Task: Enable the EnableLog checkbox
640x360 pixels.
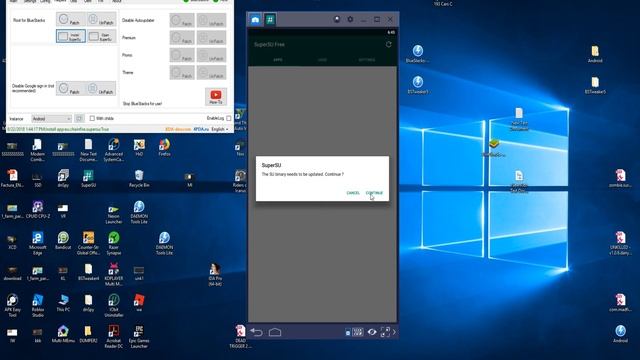Action: tap(229, 118)
